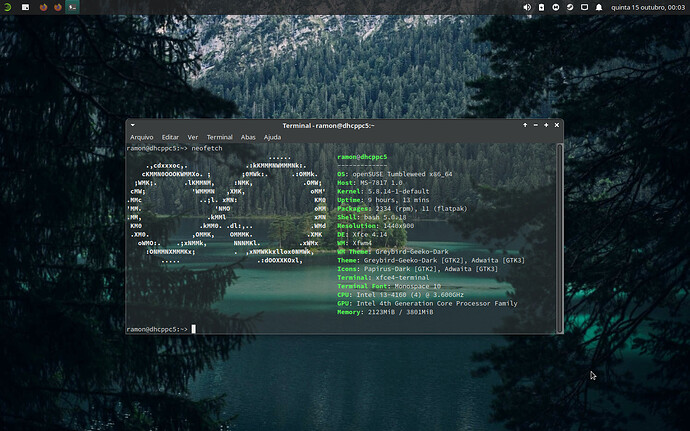Viewport: 690px width, 431px height.
Task: Open the volume control in the system tray
Action: 527,7
